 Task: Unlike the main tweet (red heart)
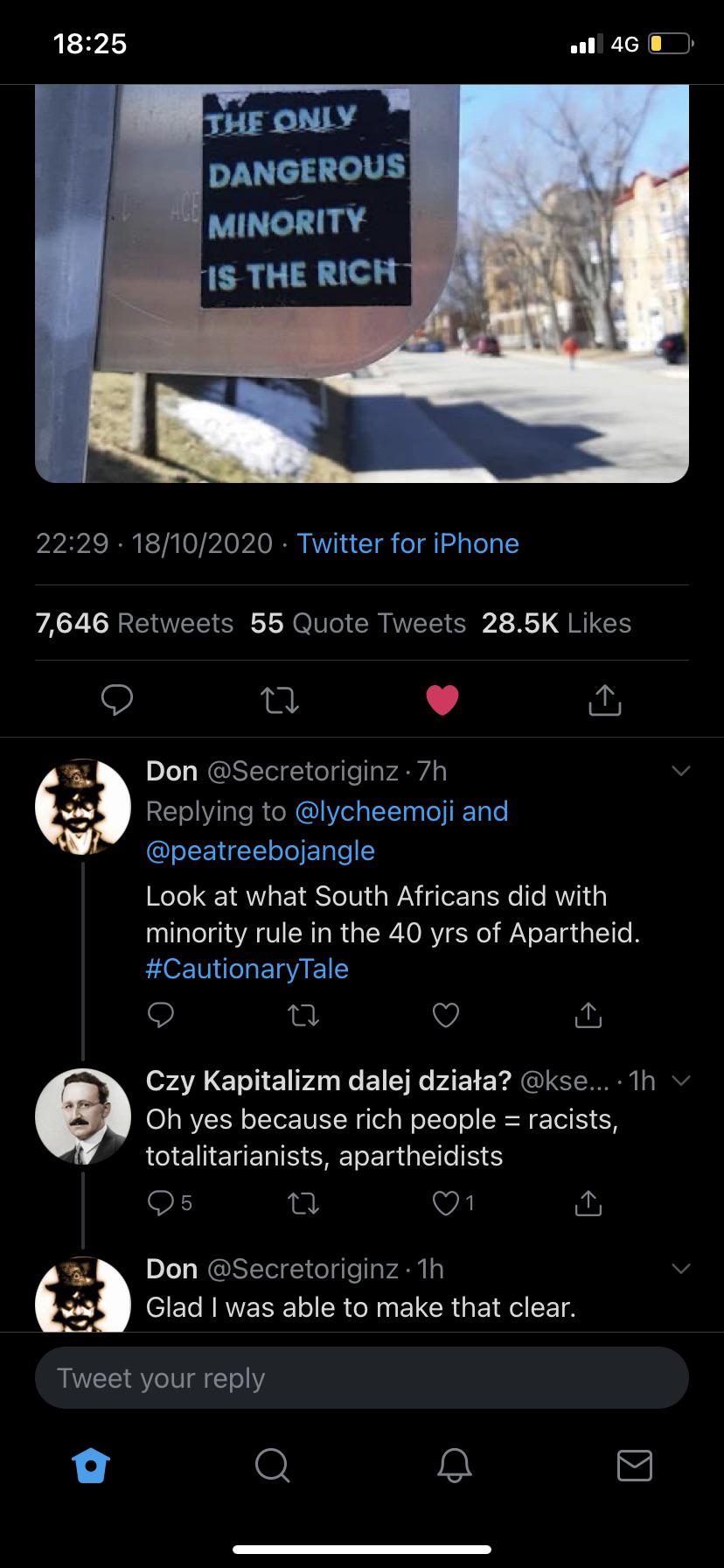(x=442, y=699)
